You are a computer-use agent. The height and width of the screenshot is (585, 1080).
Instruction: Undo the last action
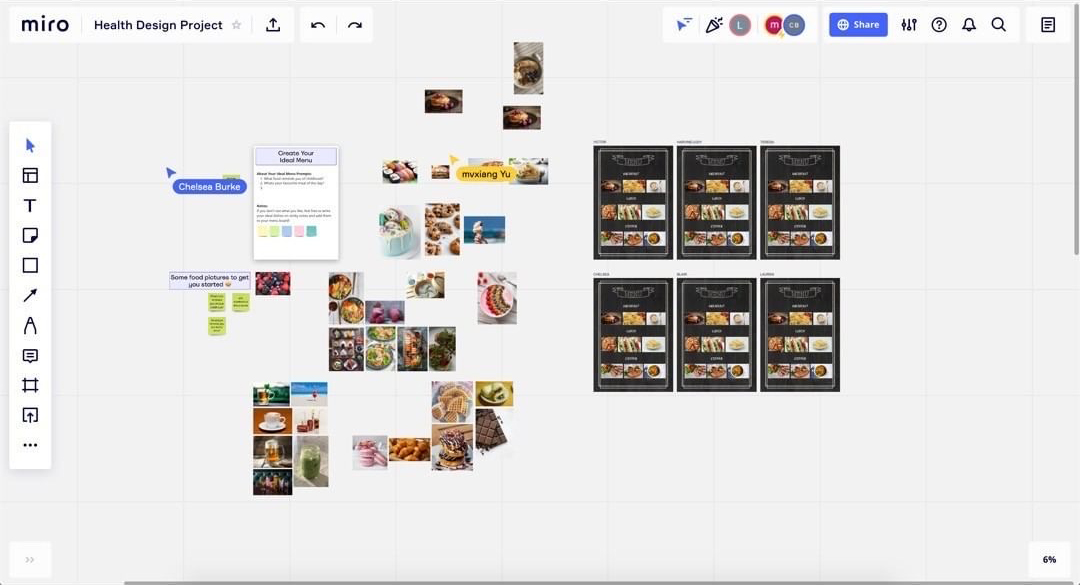[x=318, y=25]
